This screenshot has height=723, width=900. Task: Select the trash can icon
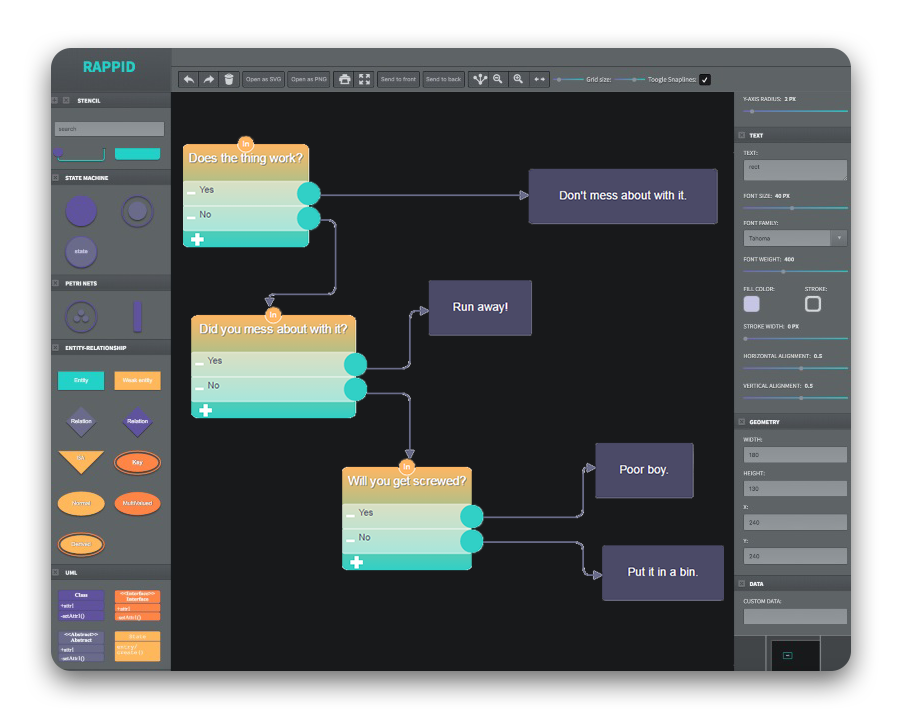point(228,79)
